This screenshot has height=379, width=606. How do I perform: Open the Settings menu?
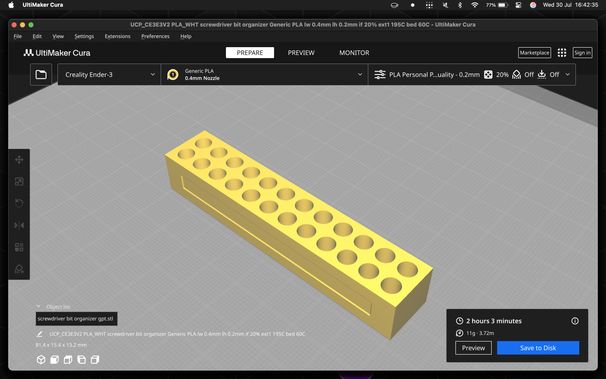pos(84,36)
